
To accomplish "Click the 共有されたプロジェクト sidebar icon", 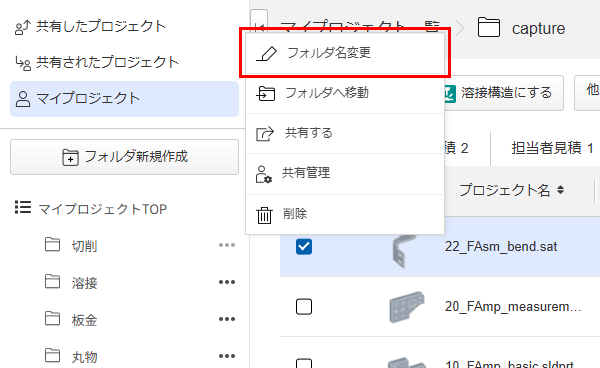I will pos(23,63).
